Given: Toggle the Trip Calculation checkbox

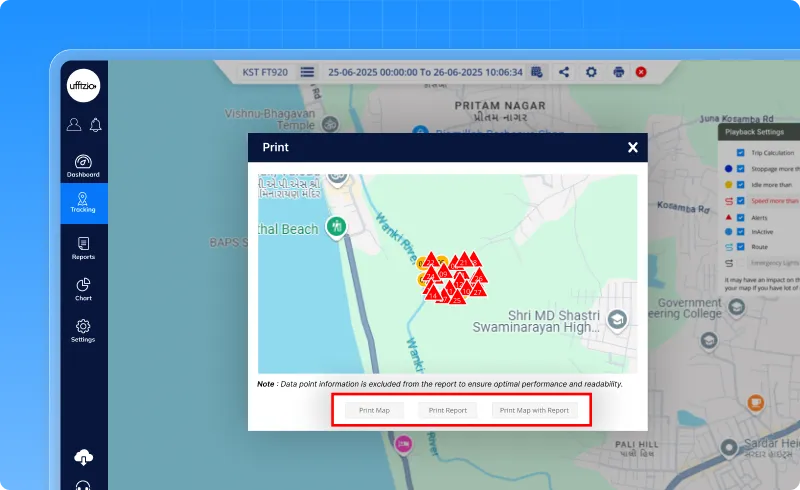Looking at the screenshot, I should coord(740,153).
